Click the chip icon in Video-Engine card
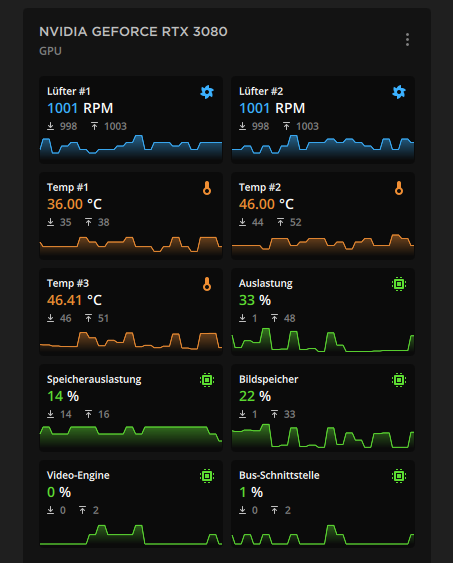The width and height of the screenshot is (453, 563). tap(207, 476)
